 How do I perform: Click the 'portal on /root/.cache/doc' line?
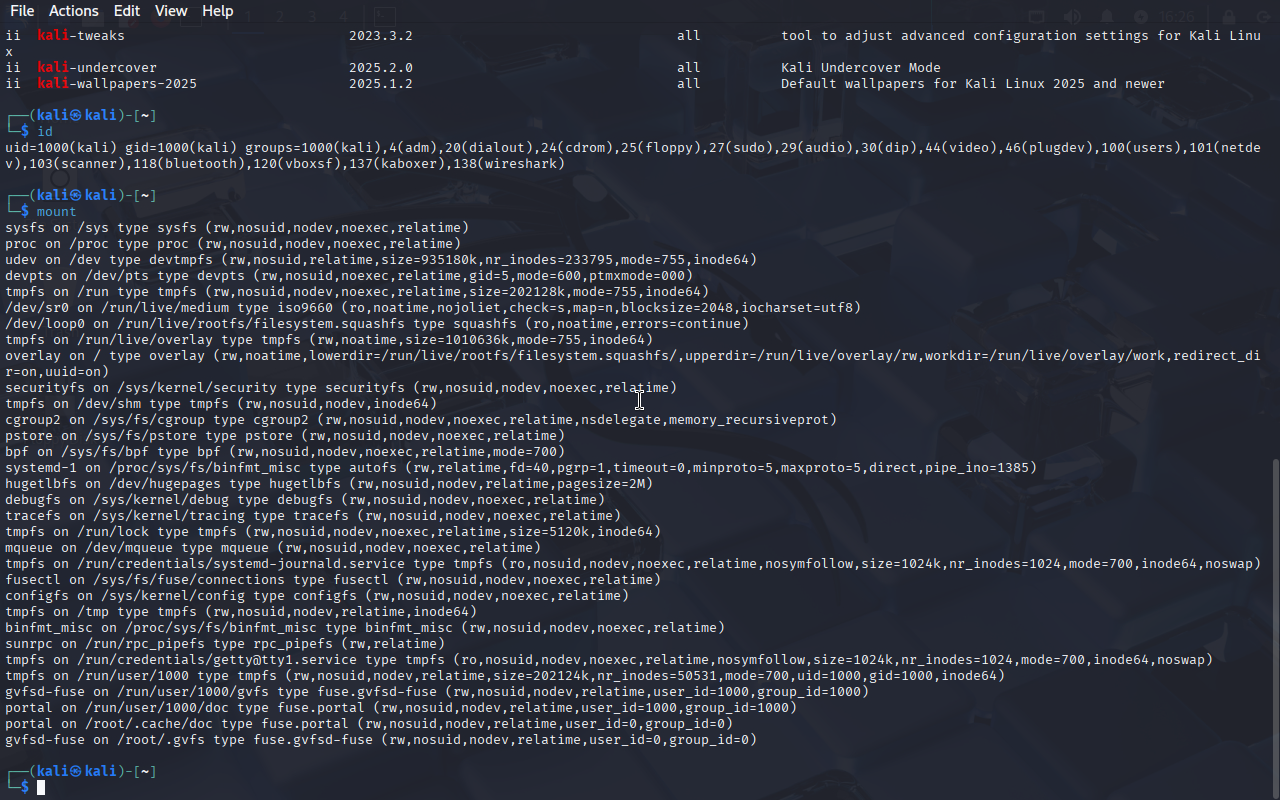(x=369, y=723)
